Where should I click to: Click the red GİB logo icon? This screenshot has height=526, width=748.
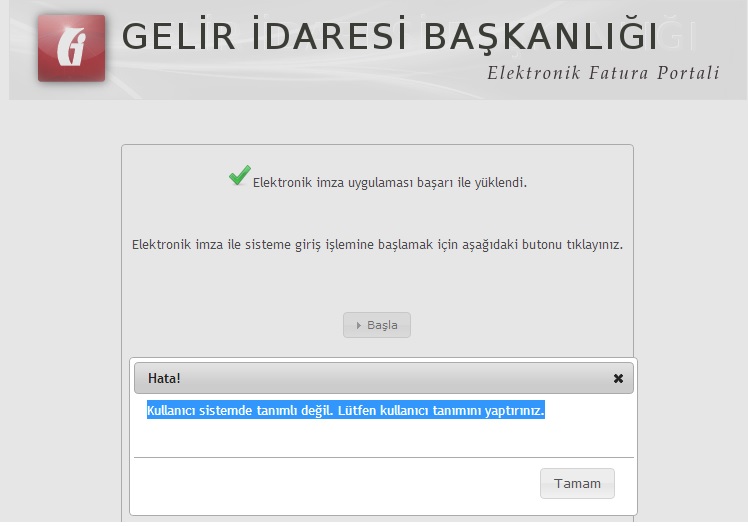(x=71, y=48)
